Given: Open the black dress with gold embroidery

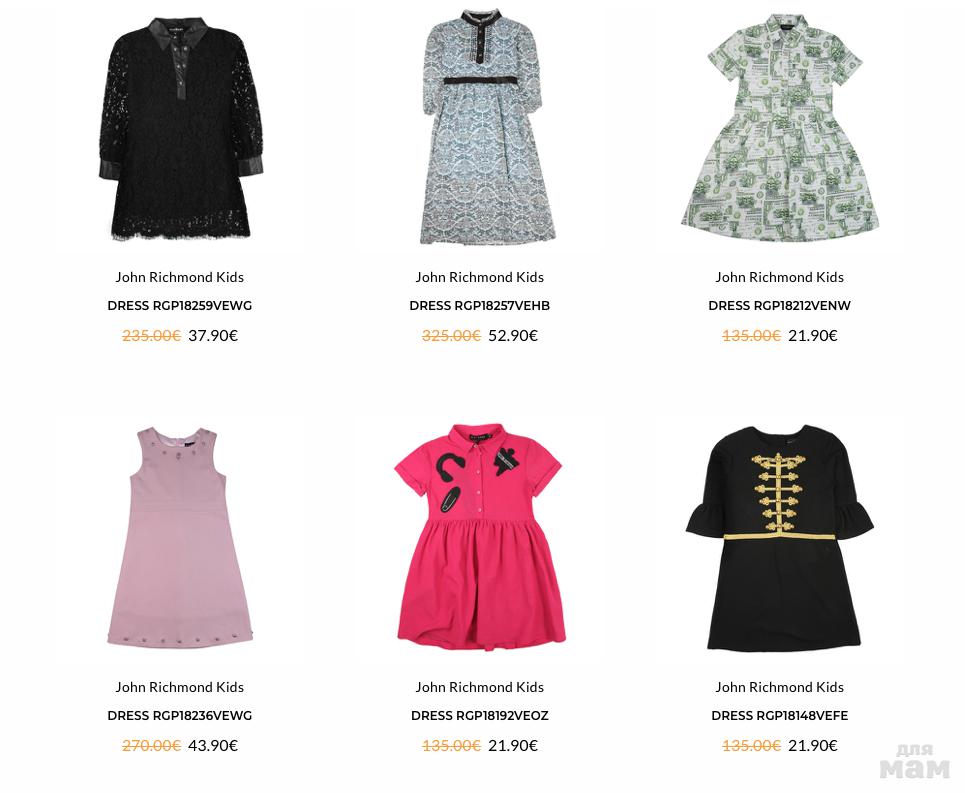Looking at the screenshot, I should click(x=780, y=538).
